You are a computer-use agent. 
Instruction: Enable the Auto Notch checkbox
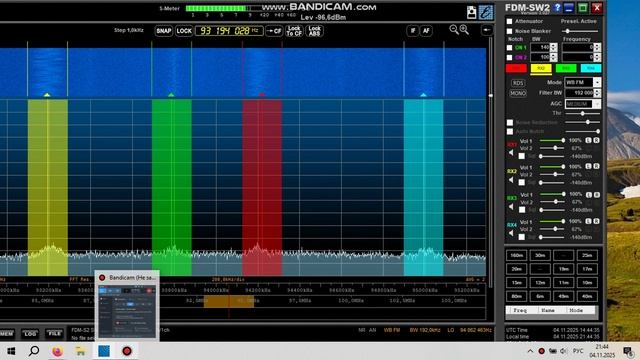(510, 131)
